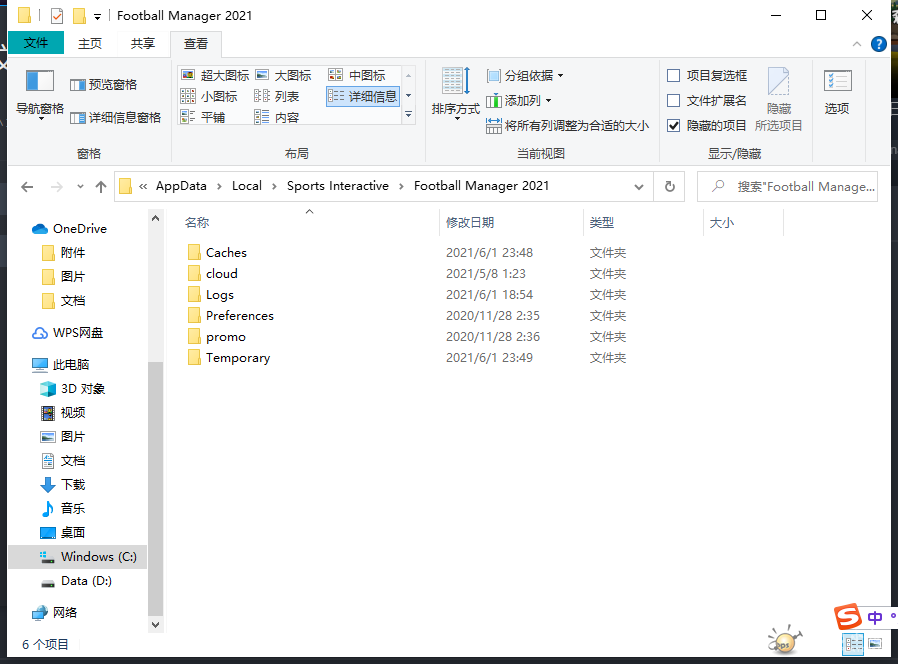Open the recent locations dropdown arrow
This screenshot has height=664, width=898.
[x=80, y=187]
